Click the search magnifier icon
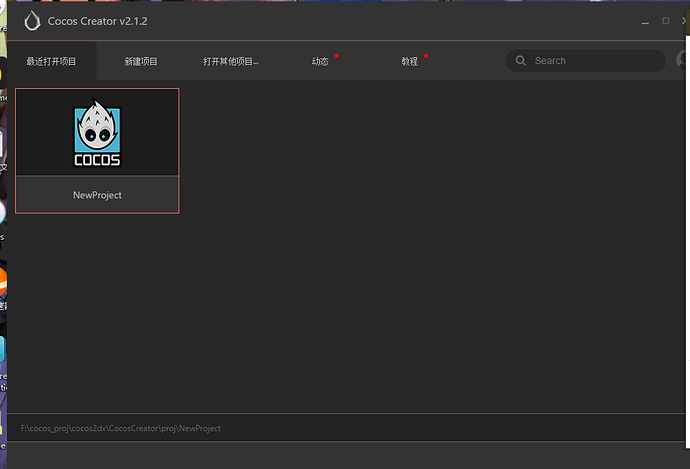 click(521, 61)
